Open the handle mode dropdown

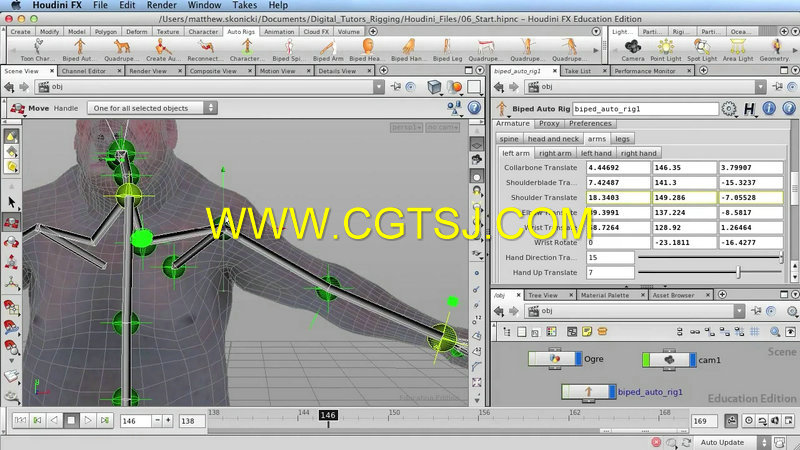[153, 108]
